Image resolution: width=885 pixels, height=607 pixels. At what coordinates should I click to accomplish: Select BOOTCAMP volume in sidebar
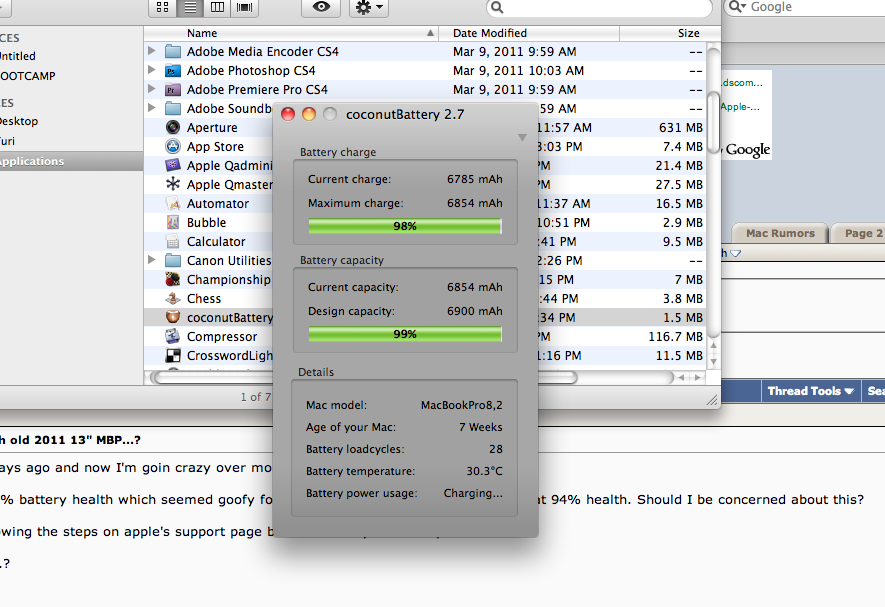(71, 76)
